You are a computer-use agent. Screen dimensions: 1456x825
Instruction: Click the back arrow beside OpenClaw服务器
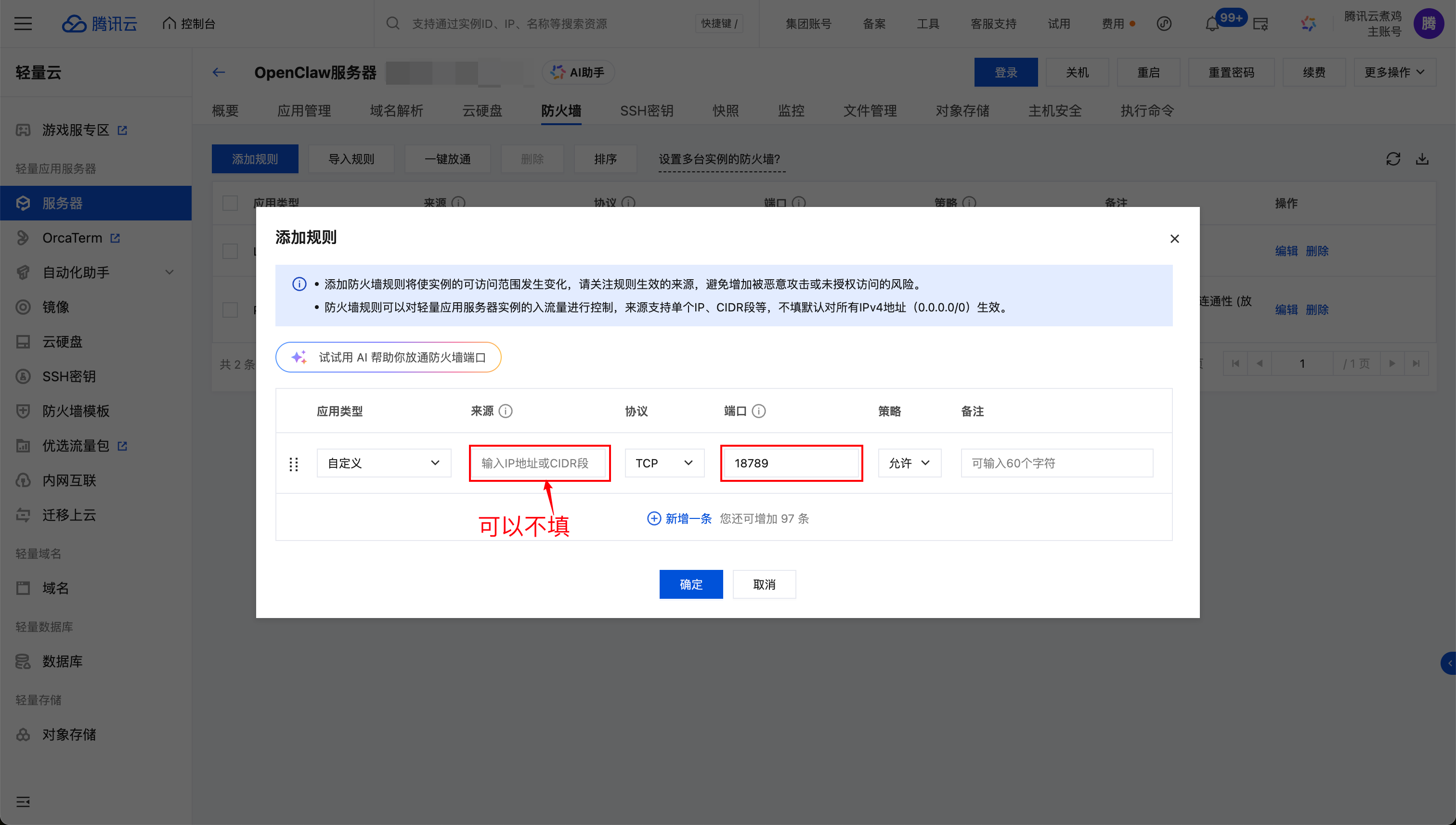coord(219,73)
